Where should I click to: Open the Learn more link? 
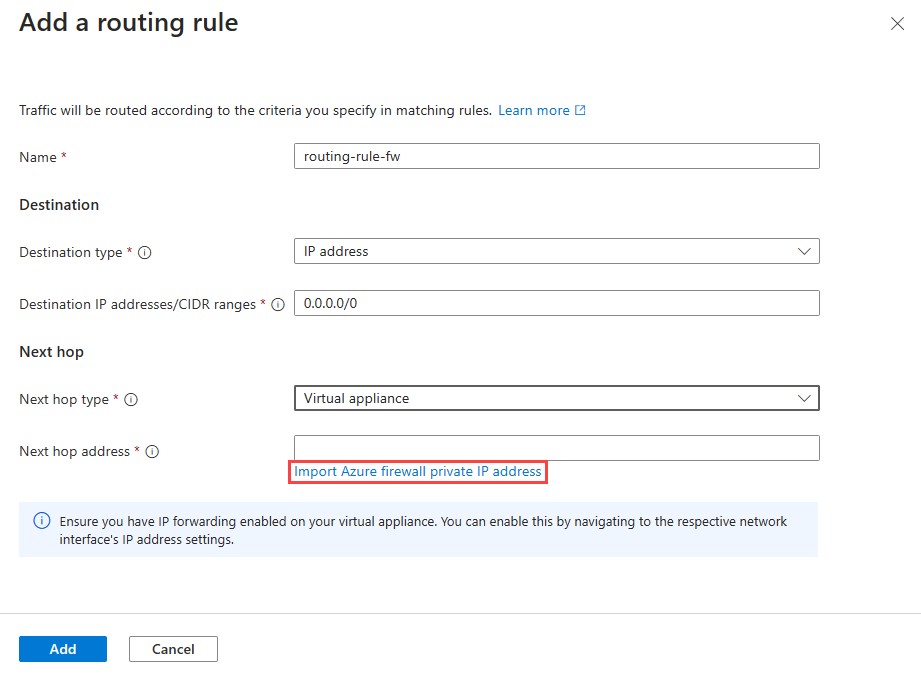pos(534,110)
